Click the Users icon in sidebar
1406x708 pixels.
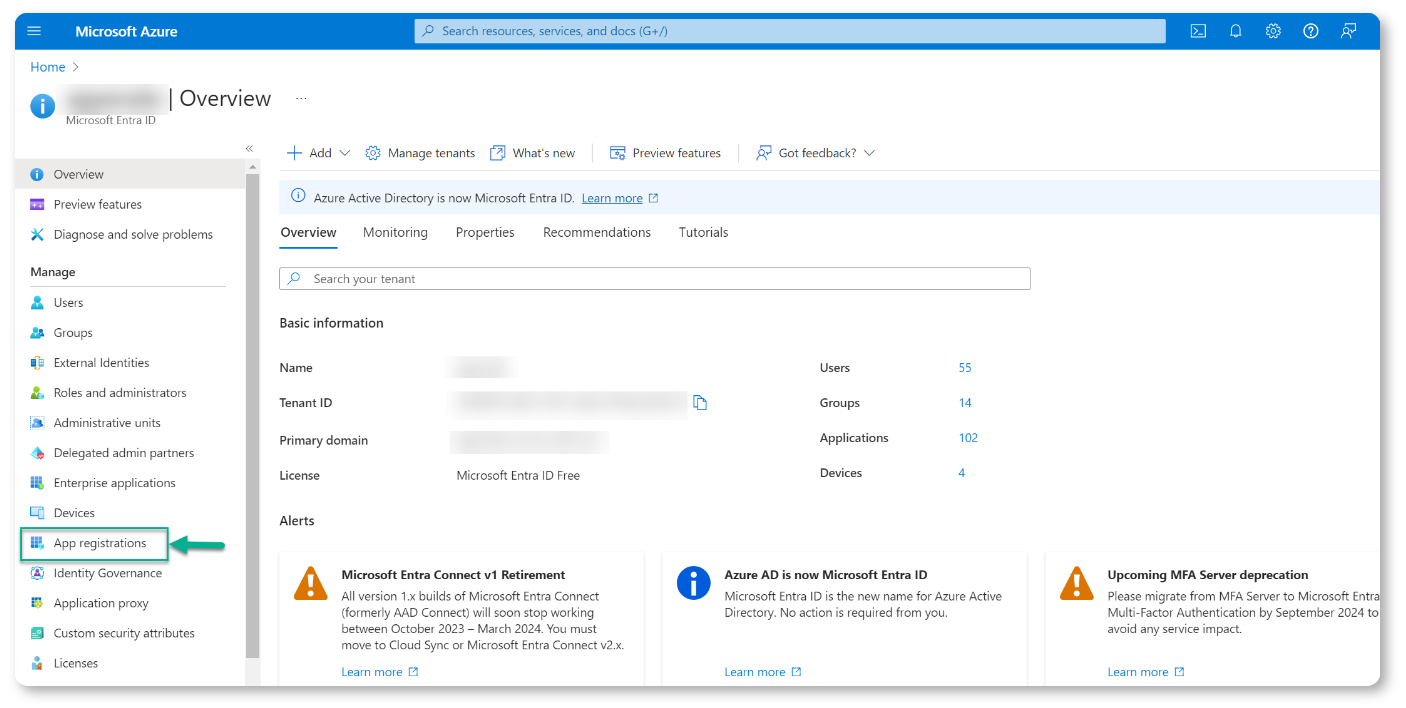(37, 303)
